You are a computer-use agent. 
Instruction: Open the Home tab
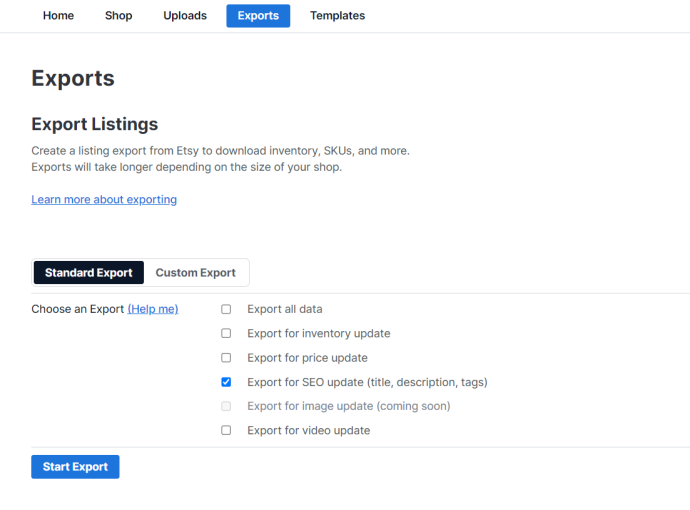(58, 16)
